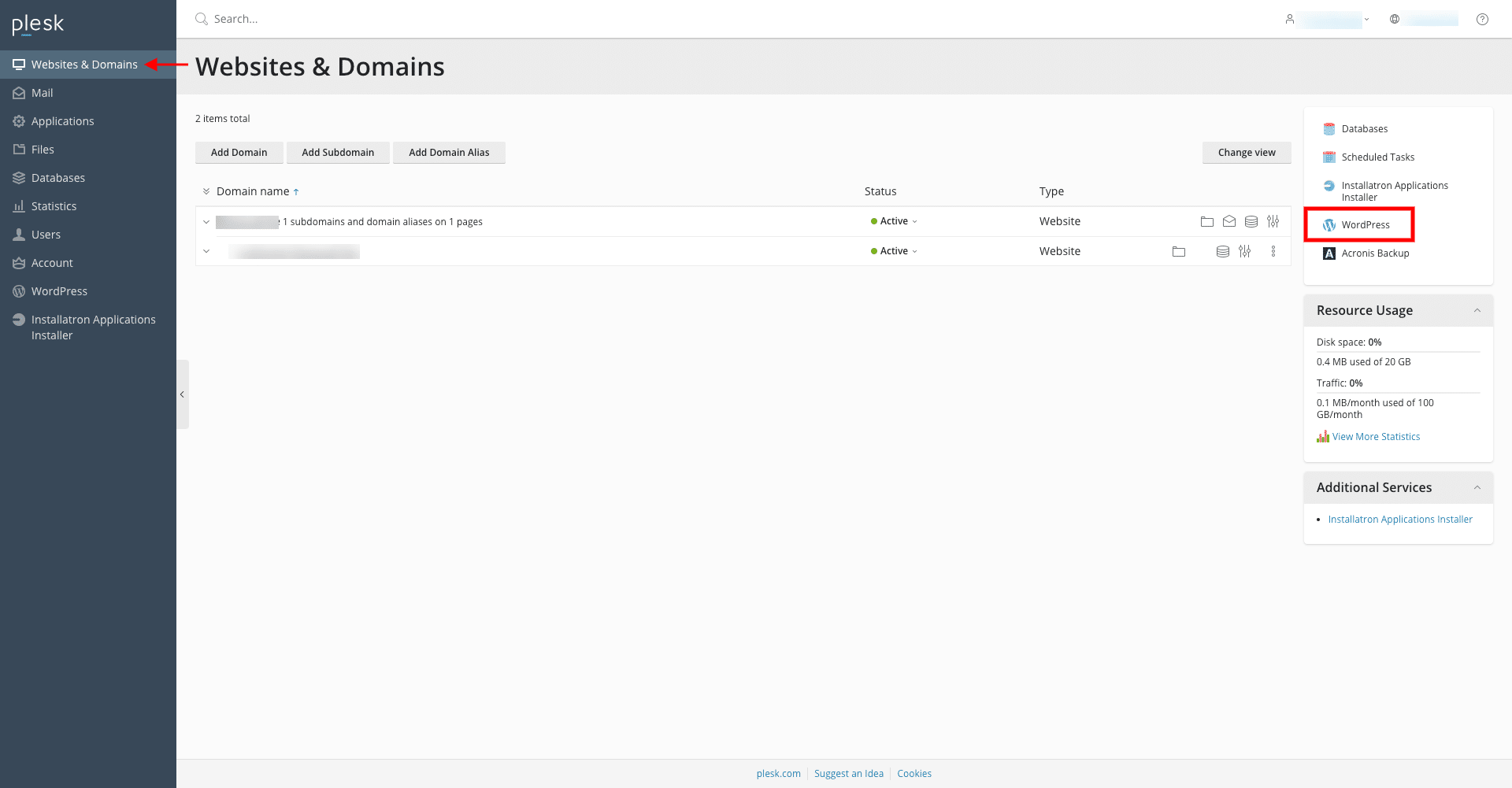Click '0.4 MB used of 20 GB' text
The height and width of the screenshot is (788, 1512).
(x=1364, y=362)
